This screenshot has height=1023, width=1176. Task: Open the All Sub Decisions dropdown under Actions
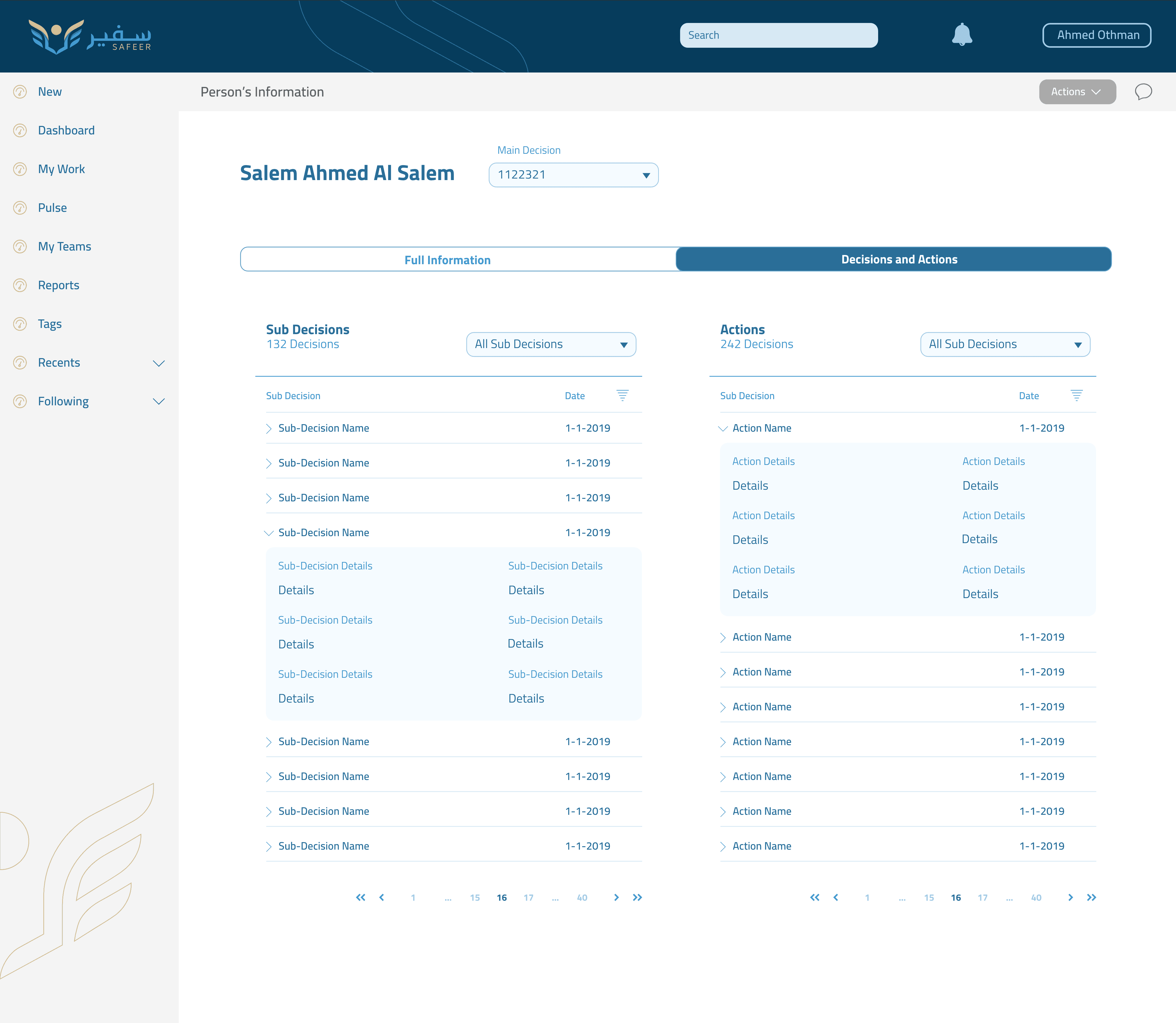(1005, 344)
